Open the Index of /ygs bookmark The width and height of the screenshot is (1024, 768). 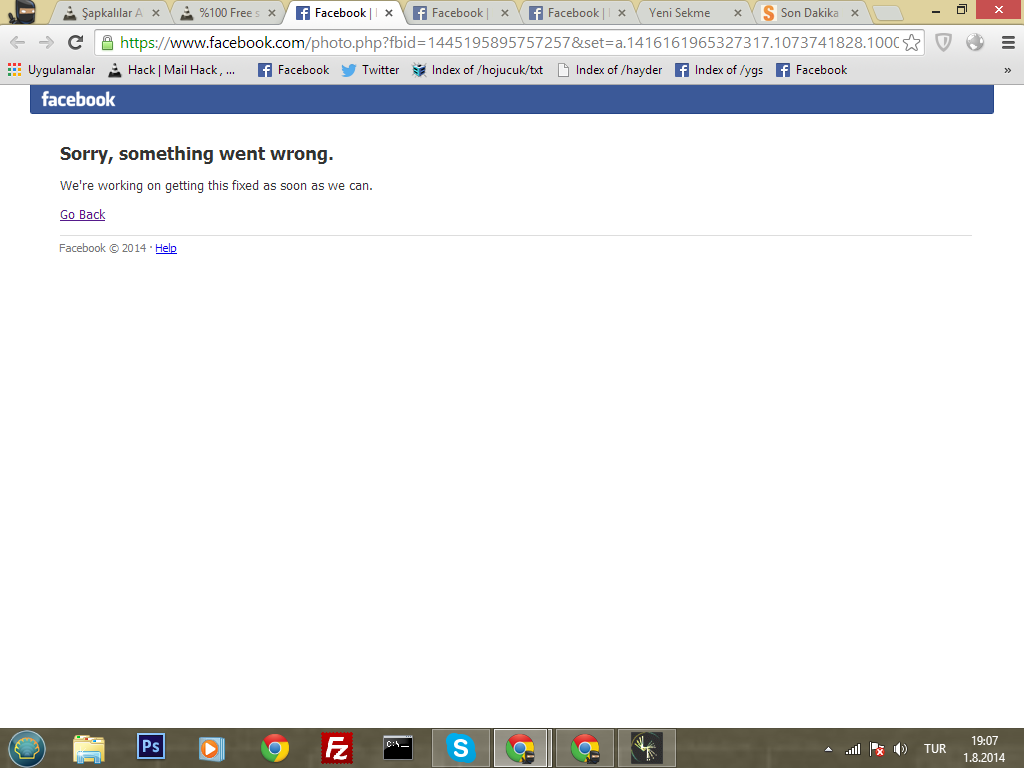pos(719,70)
